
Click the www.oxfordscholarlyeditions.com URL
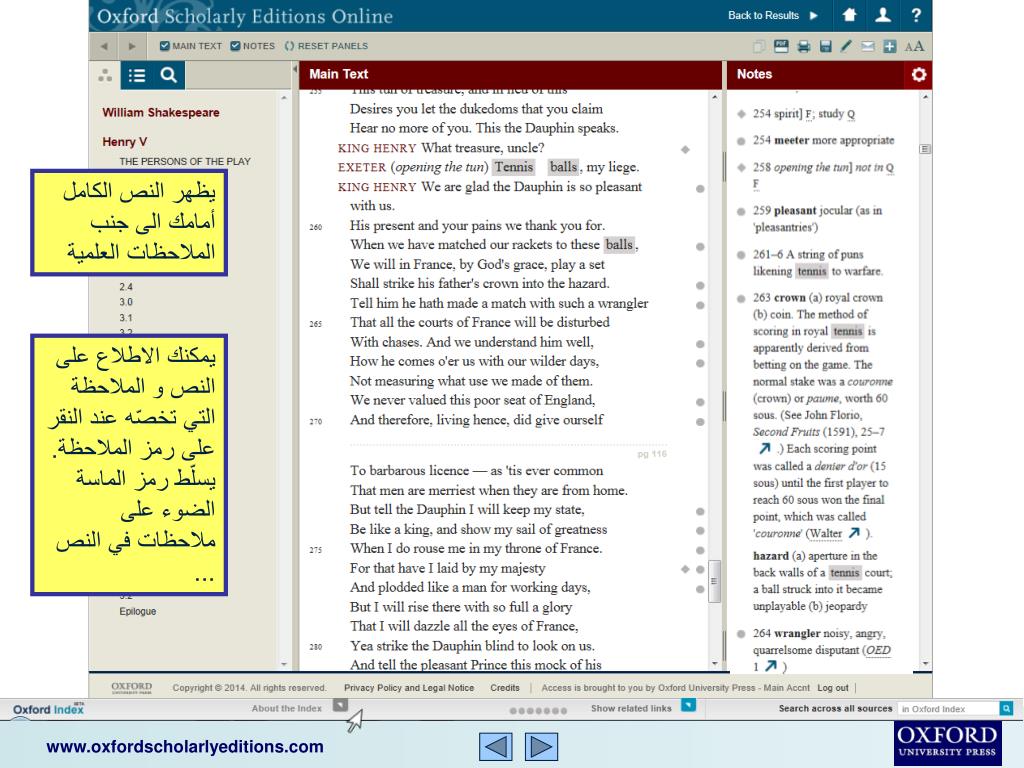tap(185, 746)
